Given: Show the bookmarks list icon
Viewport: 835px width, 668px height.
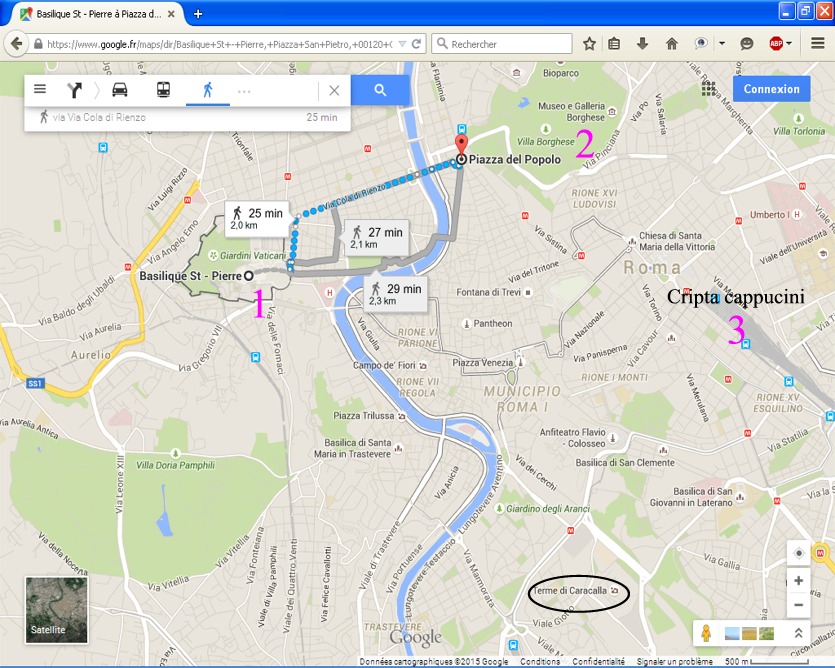Looking at the screenshot, I should pos(614,44).
